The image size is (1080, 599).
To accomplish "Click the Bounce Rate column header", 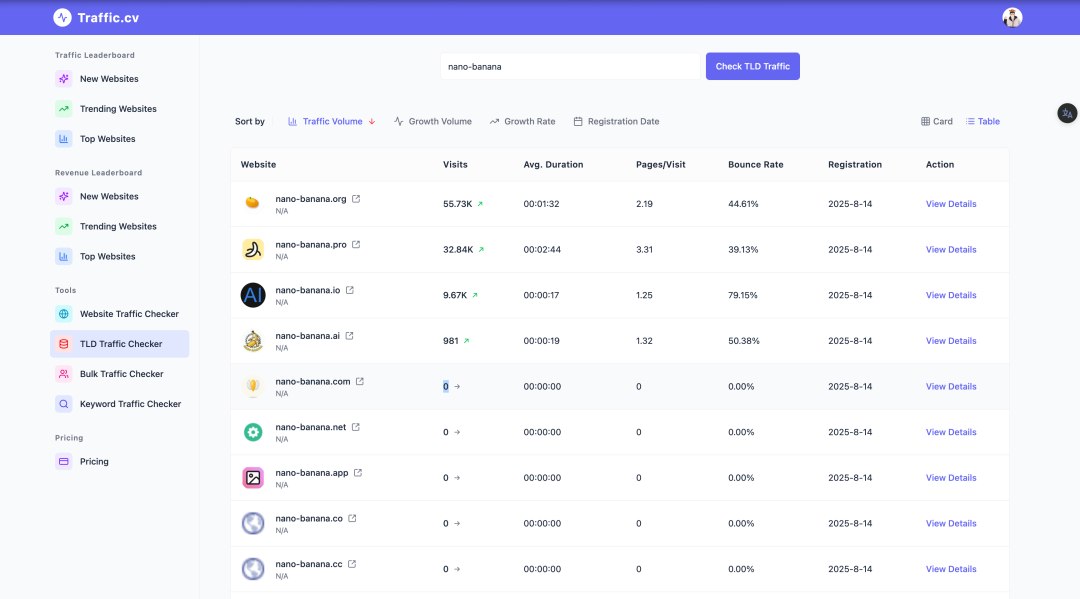I will pos(756,165).
